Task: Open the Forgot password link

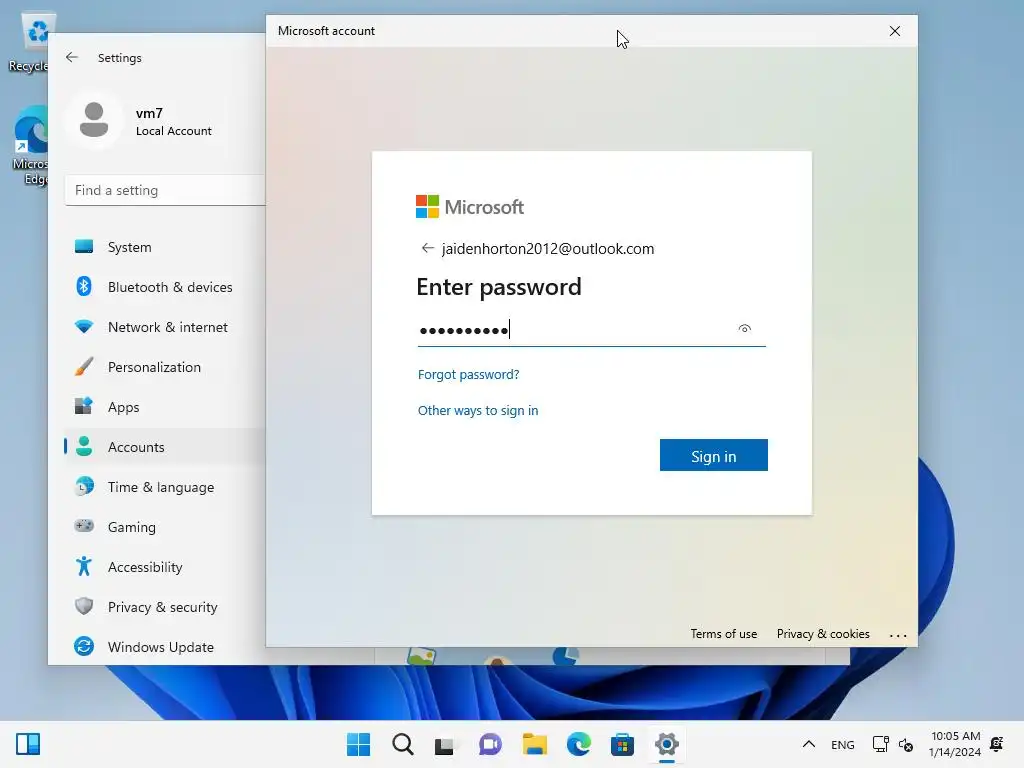Action: pos(468,374)
